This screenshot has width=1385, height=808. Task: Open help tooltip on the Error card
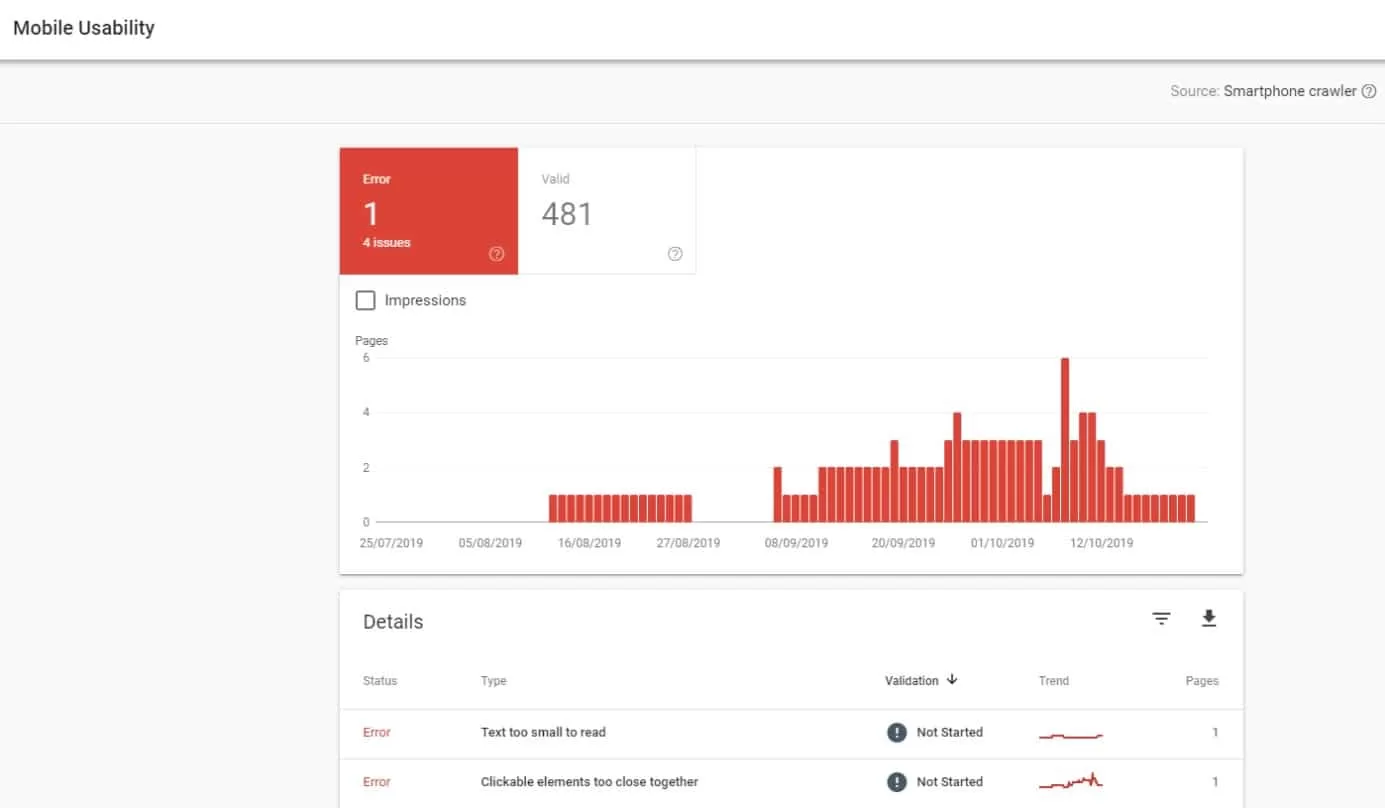pyautogui.click(x=496, y=254)
